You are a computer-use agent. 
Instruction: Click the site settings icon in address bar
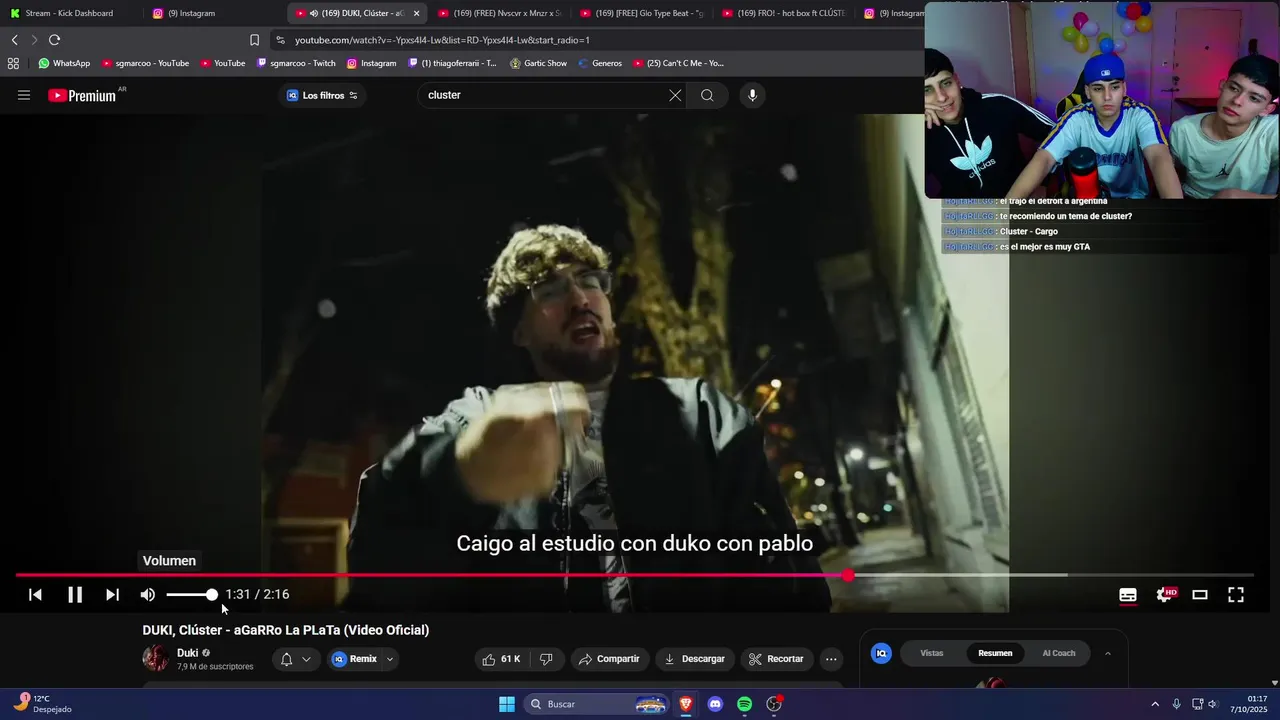pyautogui.click(x=280, y=40)
